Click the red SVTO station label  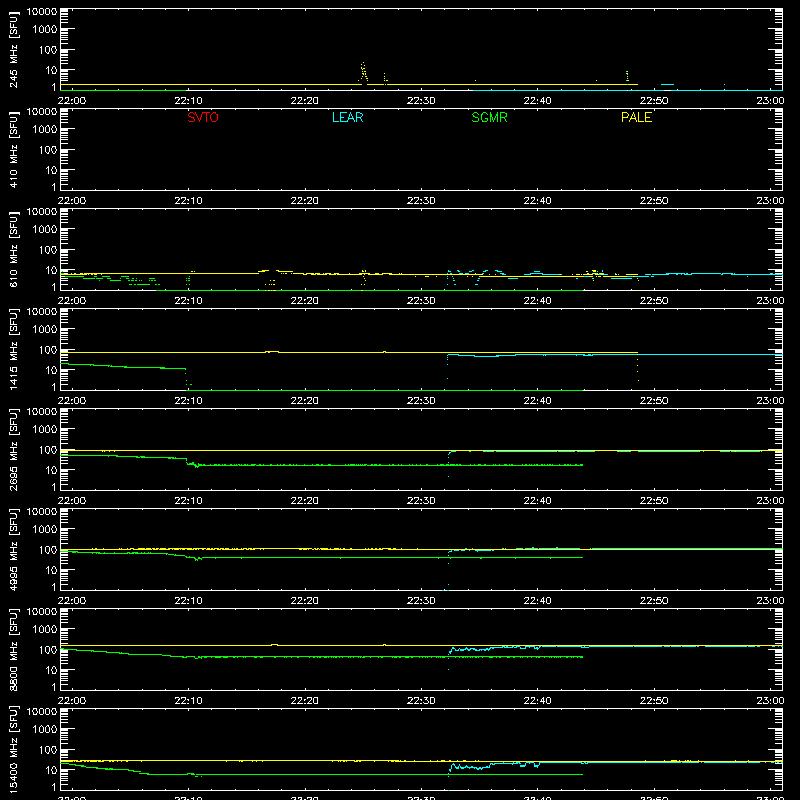(203, 117)
